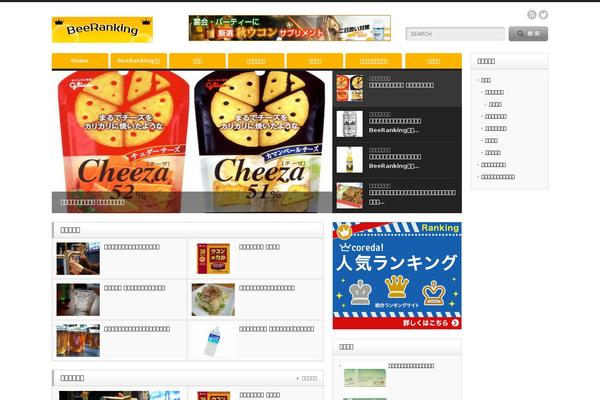Open the BeeRanking titled Corona slider entry

point(395,161)
